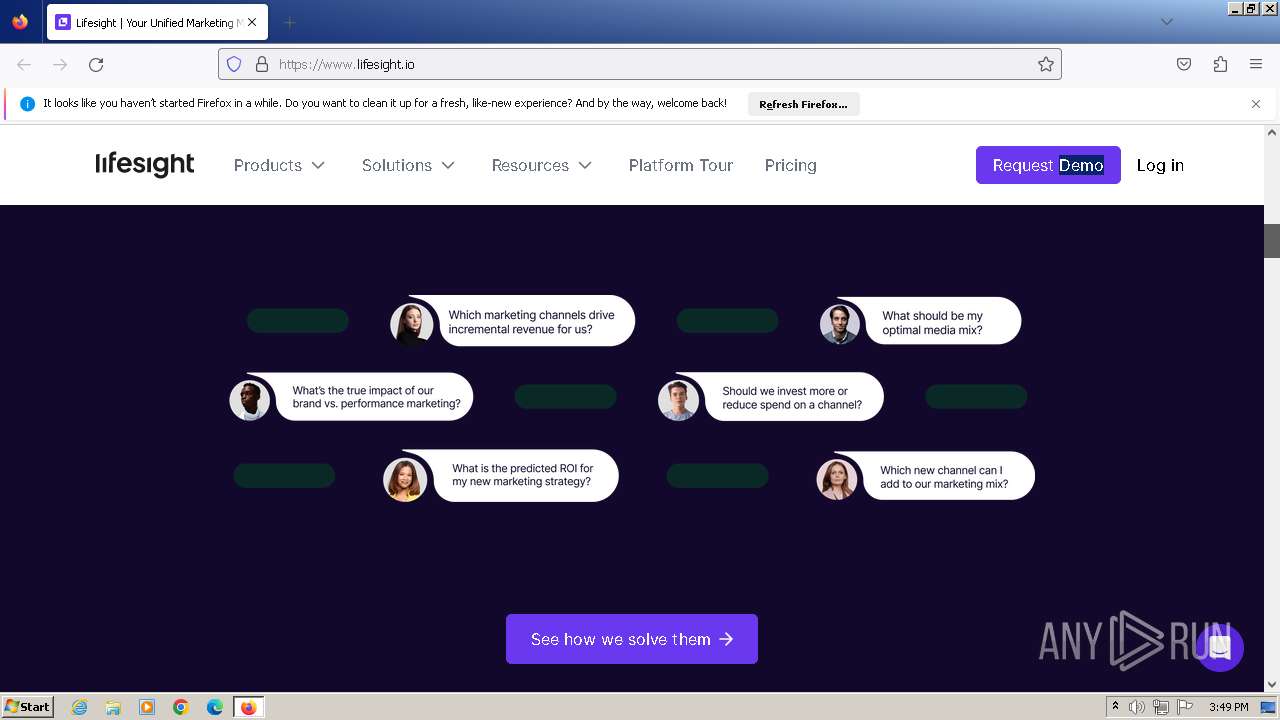Screen dimensions: 1280x720
Task: Launch Chrome from the taskbar
Action: [181, 707]
